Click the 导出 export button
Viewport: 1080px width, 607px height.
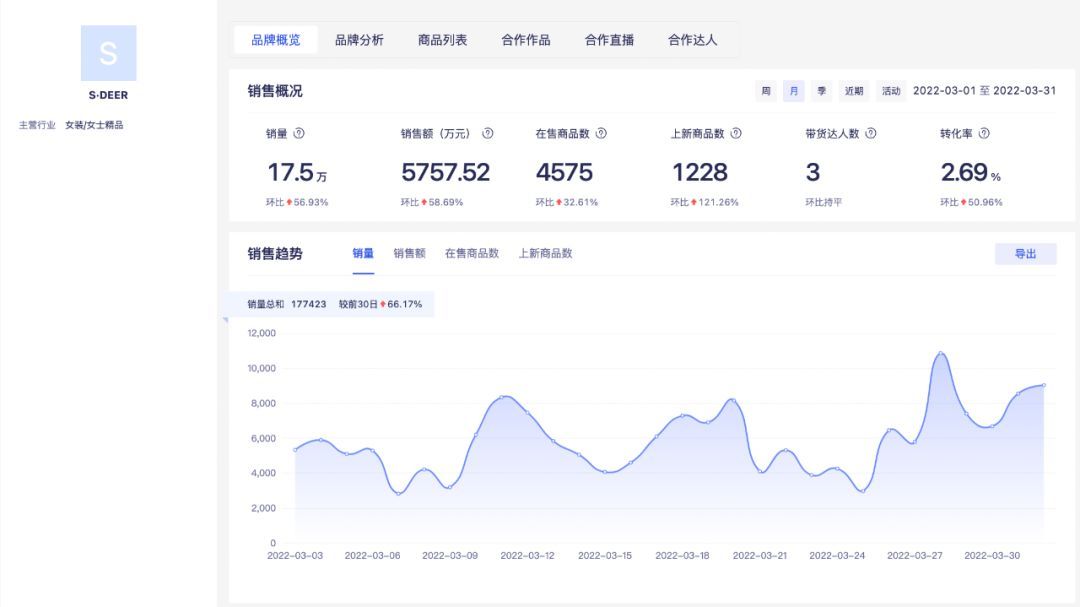[x=1026, y=253]
